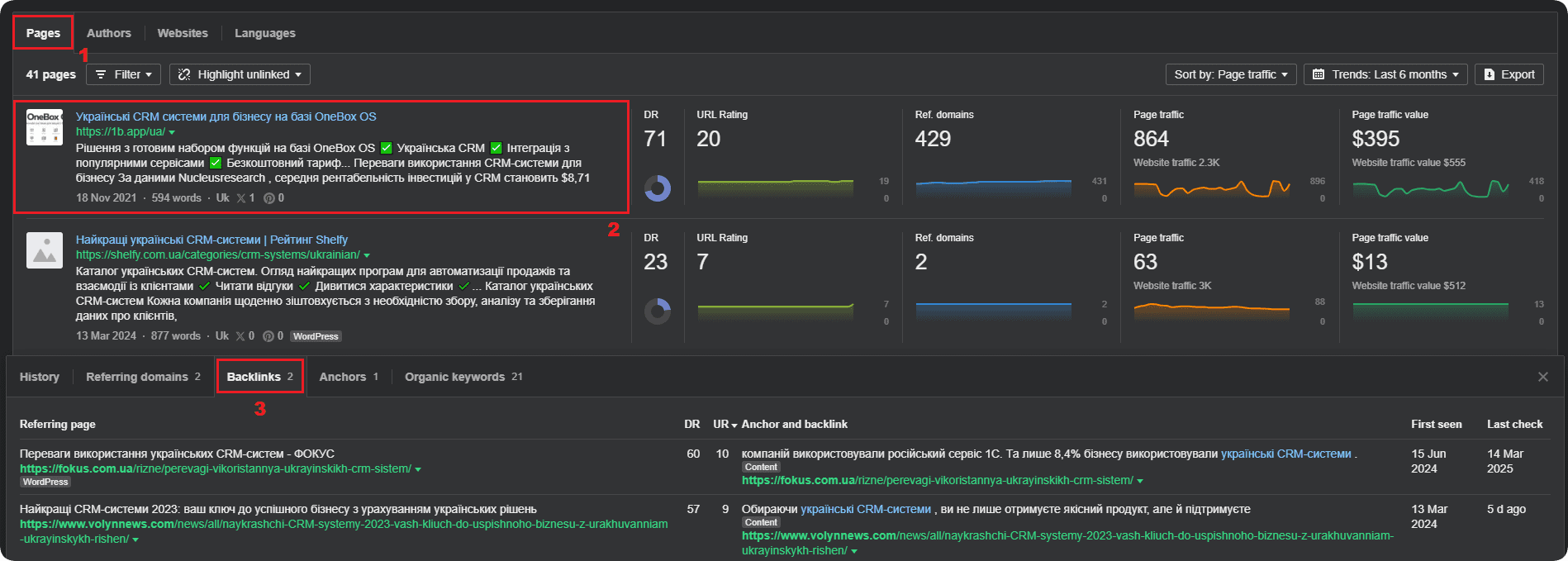Open the Anchors tab
The width and height of the screenshot is (1568, 561).
(349, 377)
